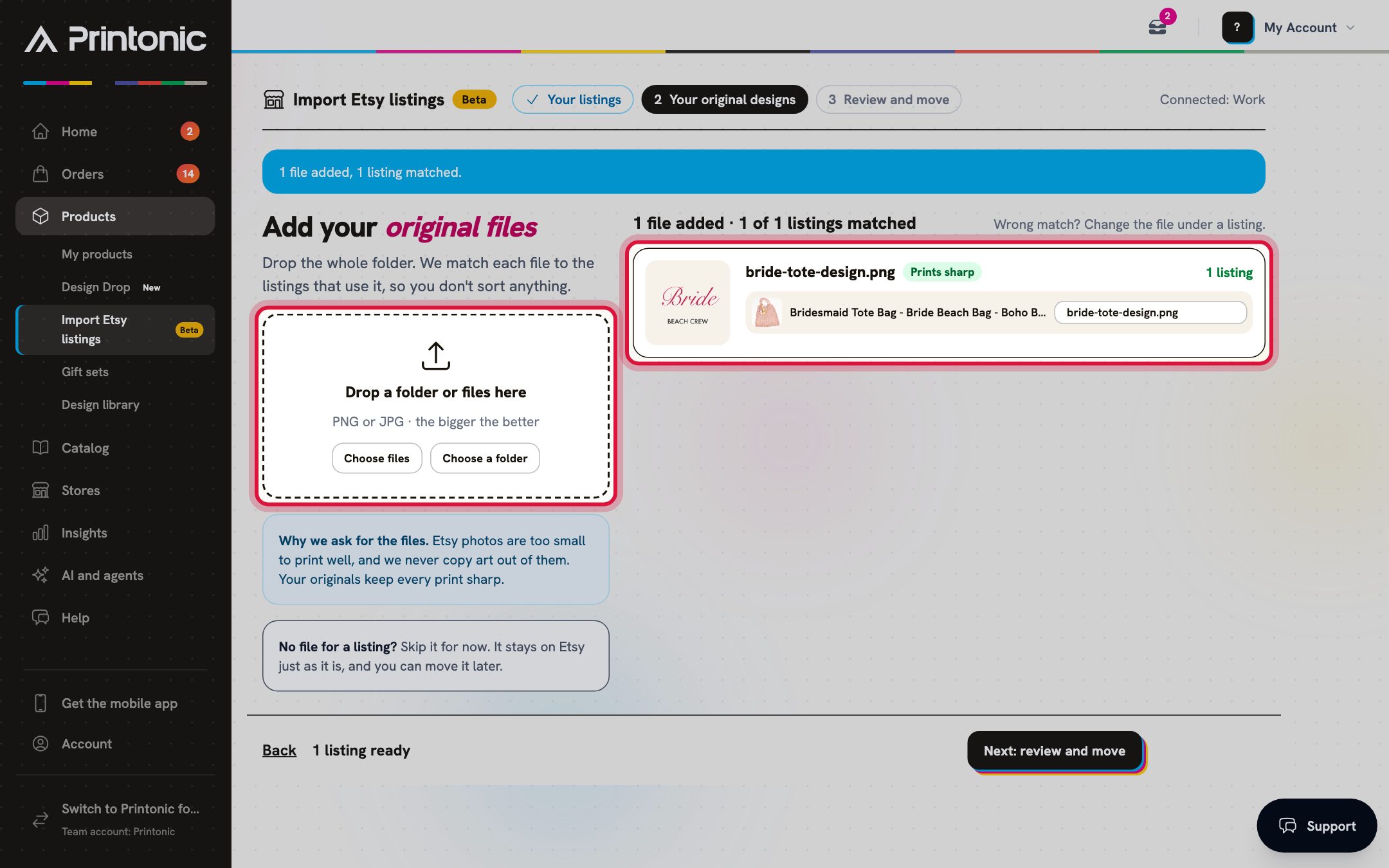Select the Your original designs step
1389x868 pixels.
tap(725, 100)
